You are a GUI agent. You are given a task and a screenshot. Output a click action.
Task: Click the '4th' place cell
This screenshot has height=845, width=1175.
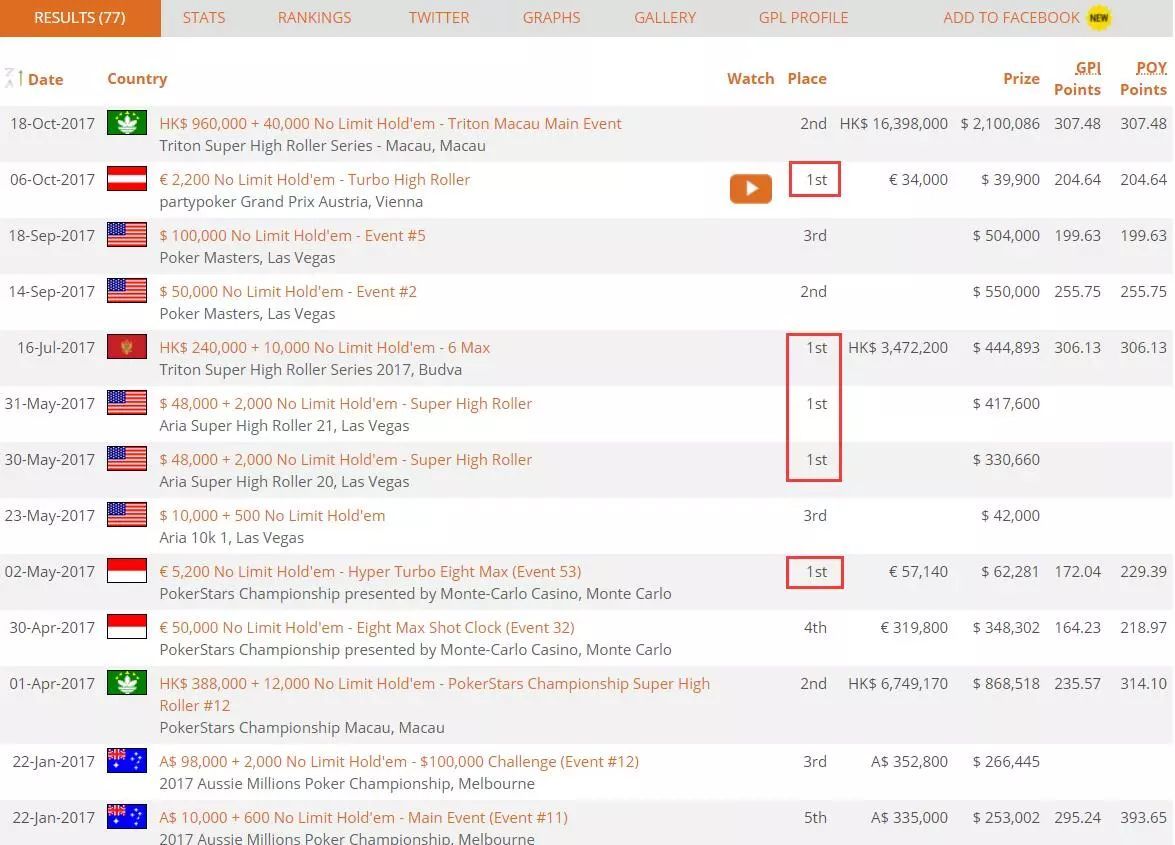pyautogui.click(x=815, y=628)
